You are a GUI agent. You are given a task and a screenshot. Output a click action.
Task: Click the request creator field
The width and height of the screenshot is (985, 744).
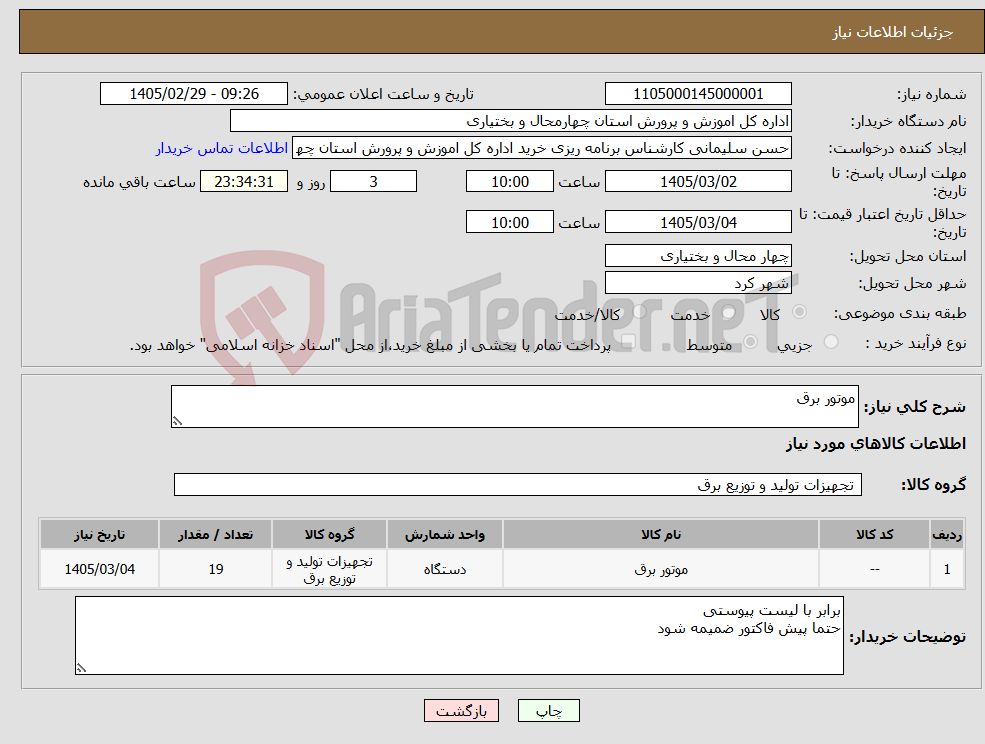[x=541, y=148]
